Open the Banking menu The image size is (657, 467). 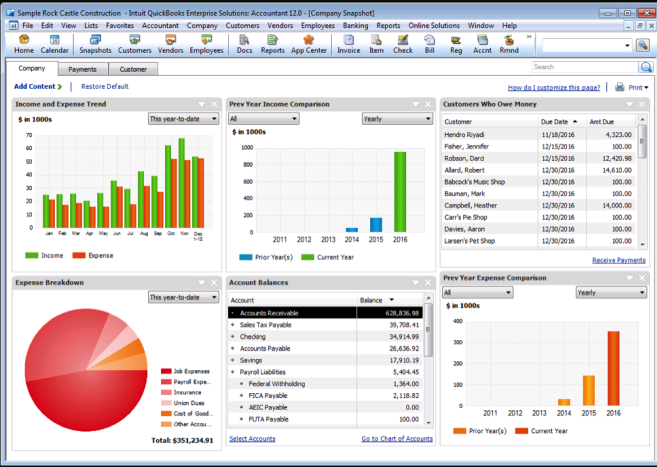click(355, 26)
